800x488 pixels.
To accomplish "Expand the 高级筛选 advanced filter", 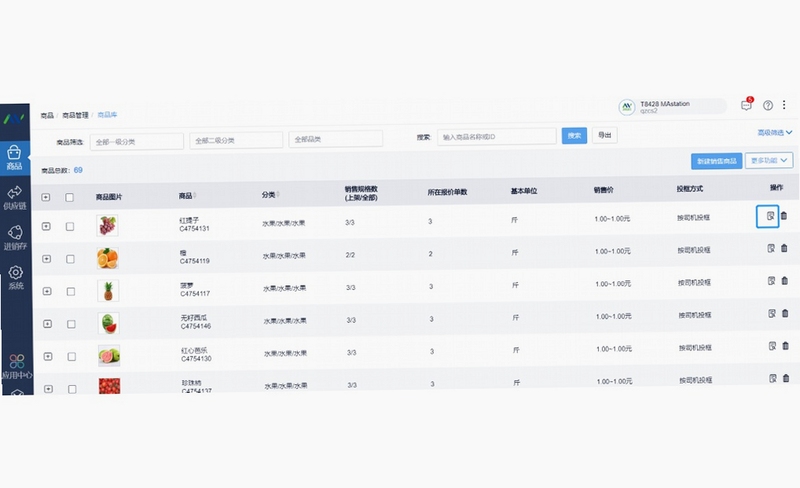I will 774,133.
